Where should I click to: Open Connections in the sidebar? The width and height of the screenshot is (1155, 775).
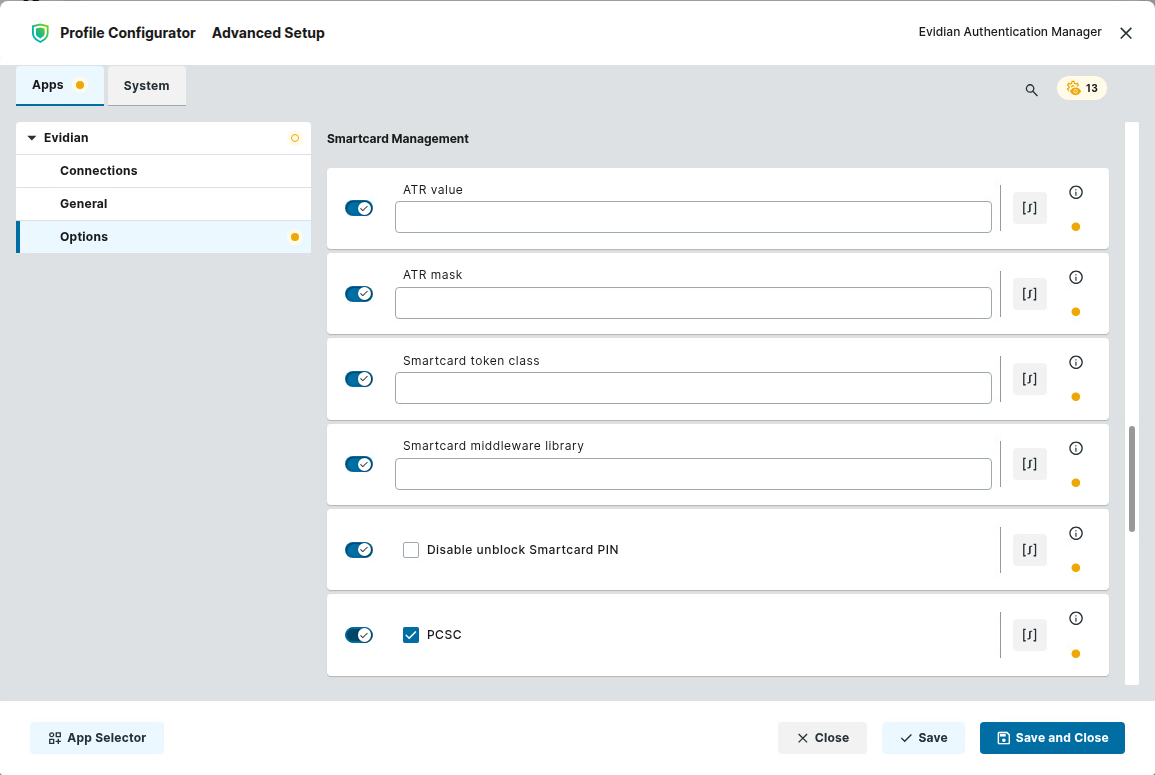pyautogui.click(x=164, y=171)
